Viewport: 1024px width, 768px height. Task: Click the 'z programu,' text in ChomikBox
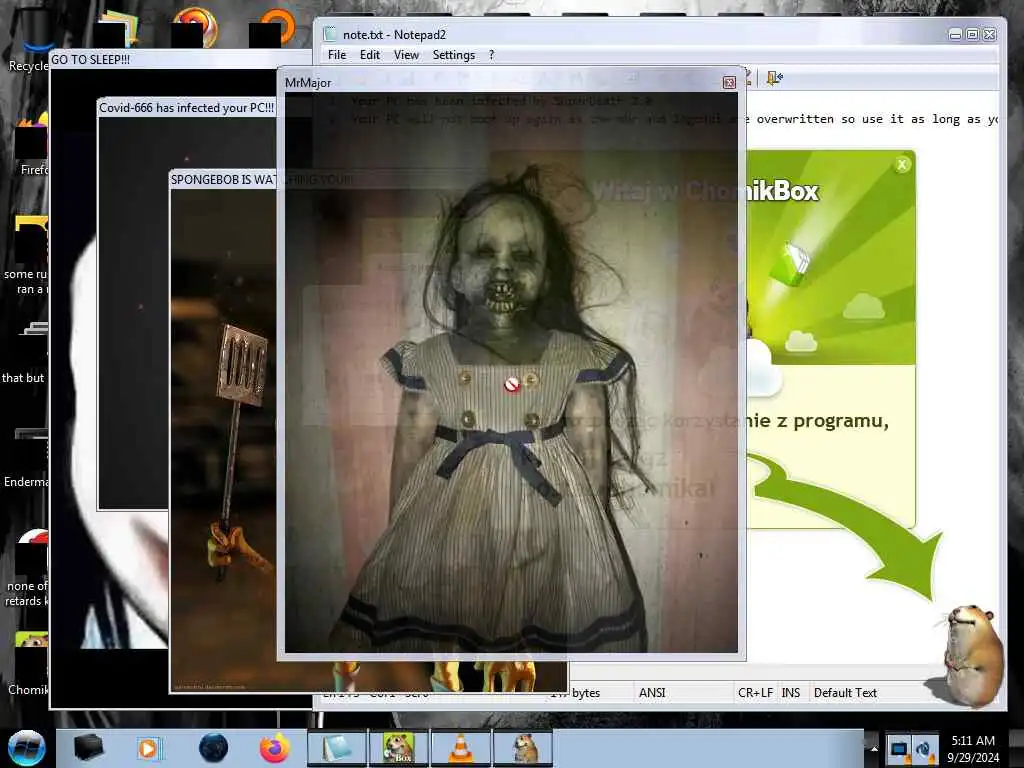pos(833,421)
